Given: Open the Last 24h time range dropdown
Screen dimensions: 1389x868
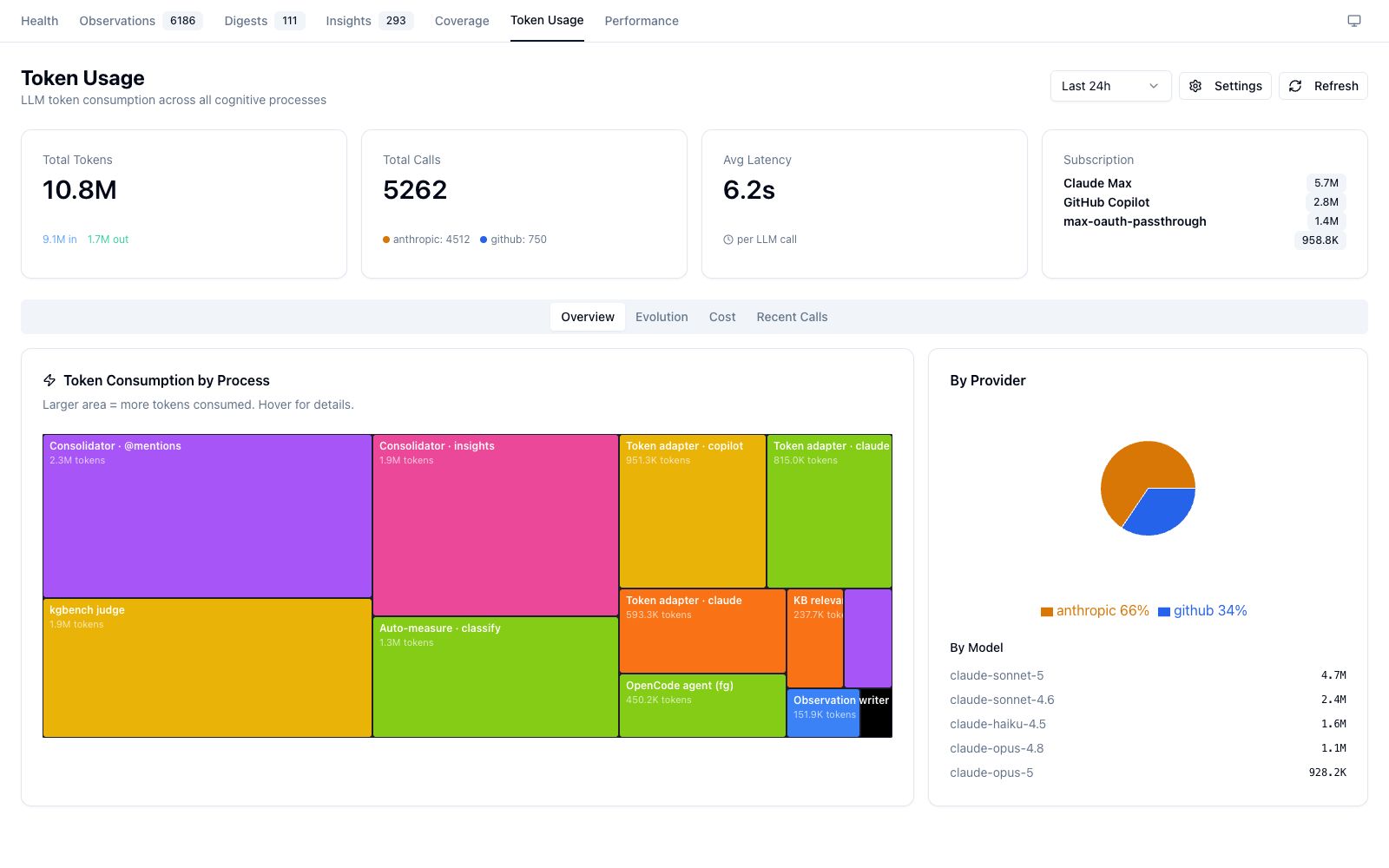Looking at the screenshot, I should [x=1110, y=86].
